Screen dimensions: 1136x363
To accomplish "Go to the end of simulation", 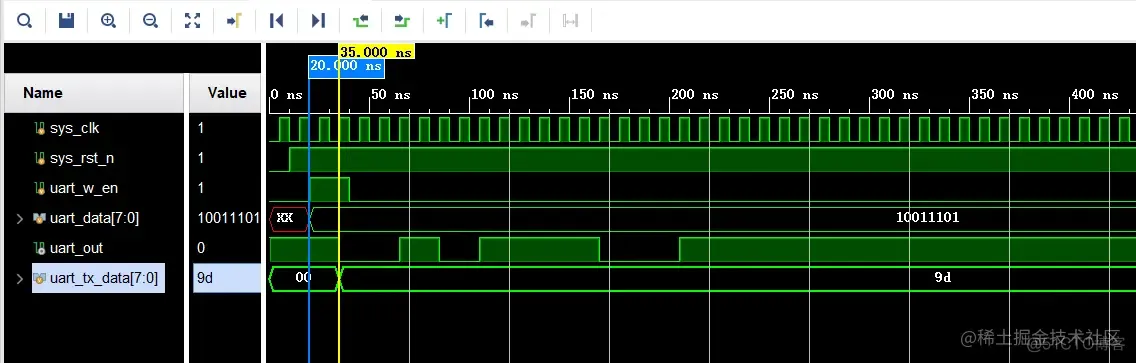I will click(318, 21).
